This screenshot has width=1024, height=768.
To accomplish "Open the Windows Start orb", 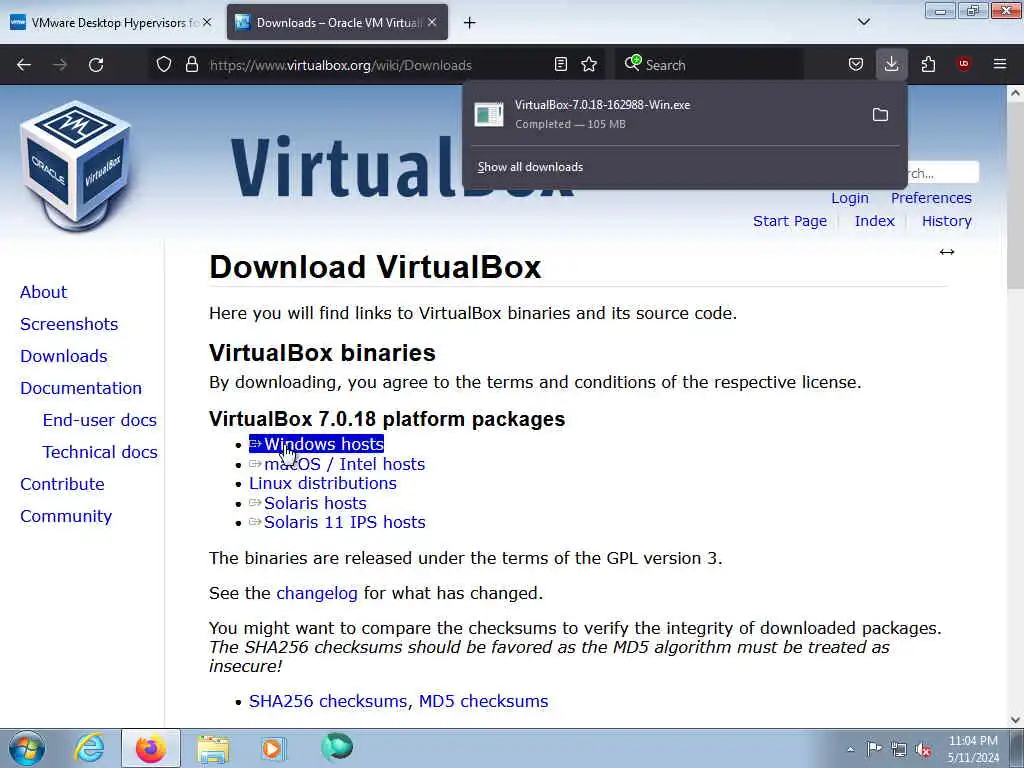I will point(27,748).
